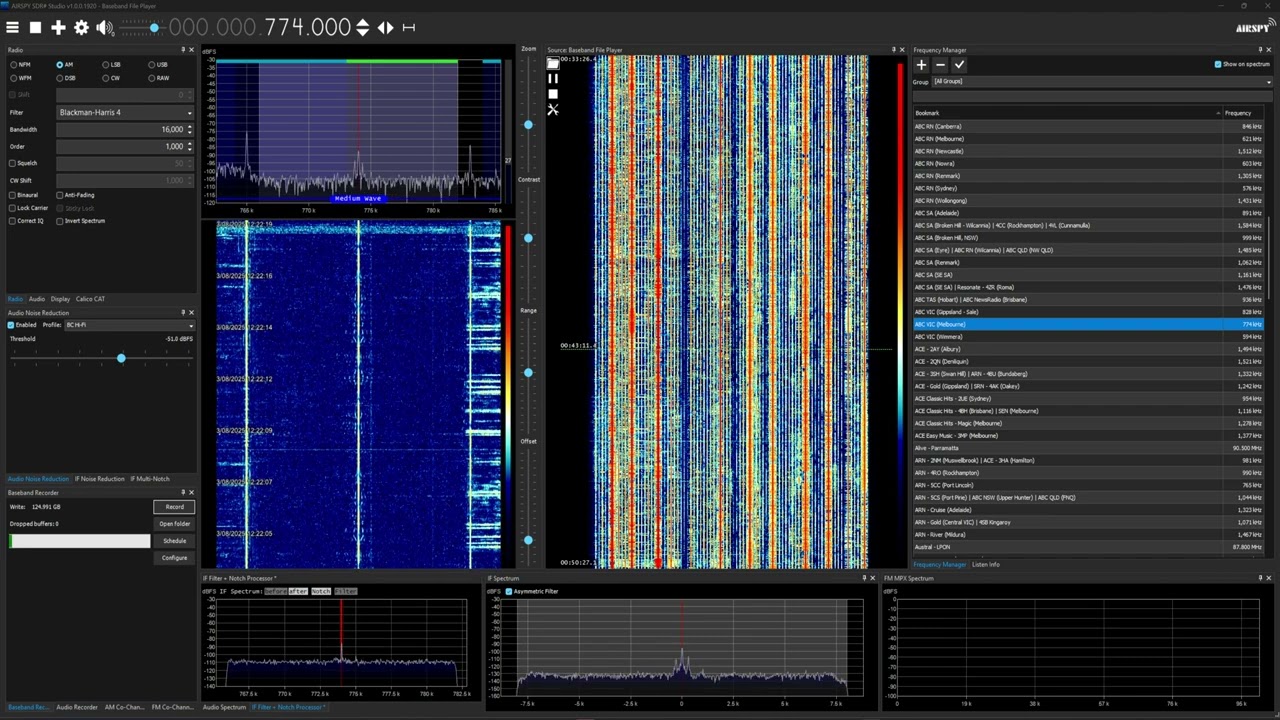Pause baseband file playback

point(553,78)
